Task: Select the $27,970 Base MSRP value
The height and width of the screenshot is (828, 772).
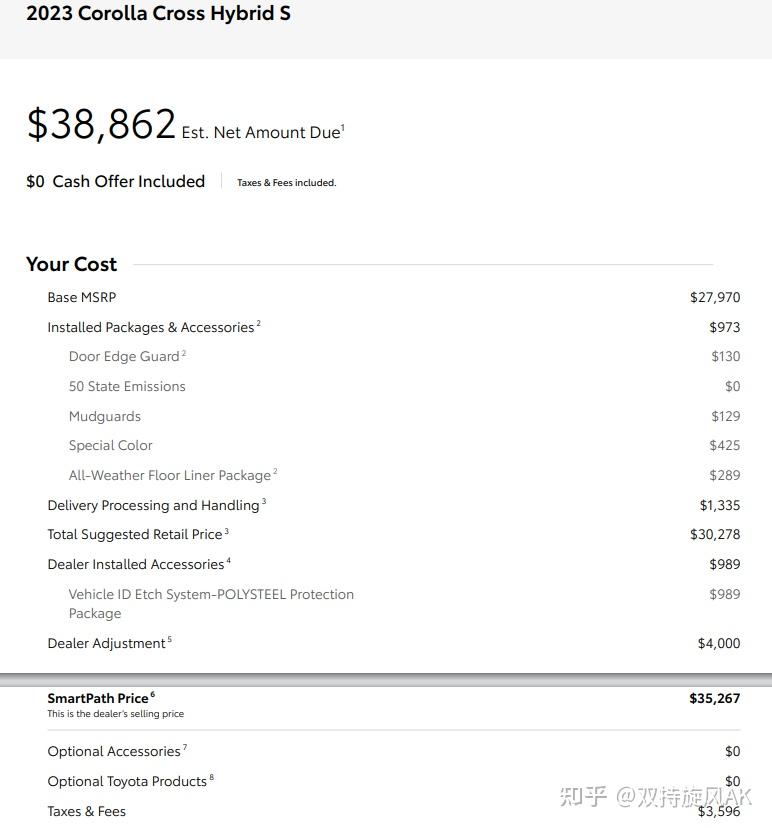Action: [x=715, y=297]
